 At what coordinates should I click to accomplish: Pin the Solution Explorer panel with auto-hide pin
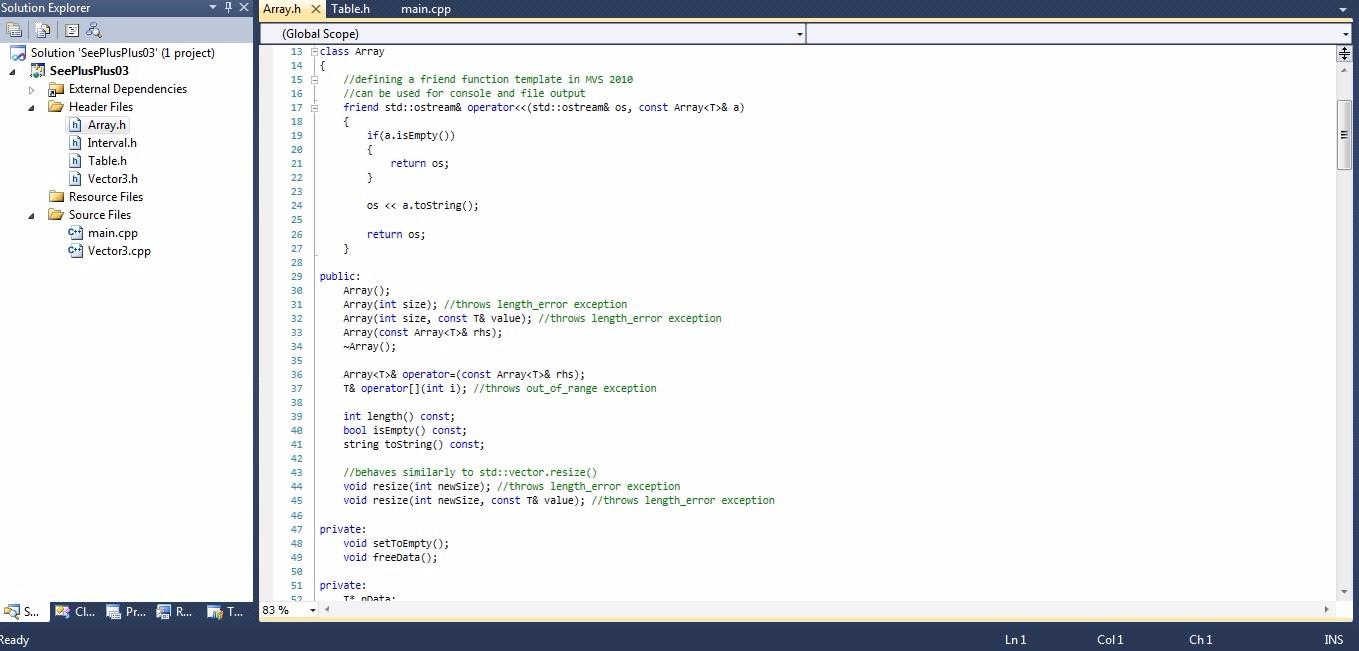point(228,7)
